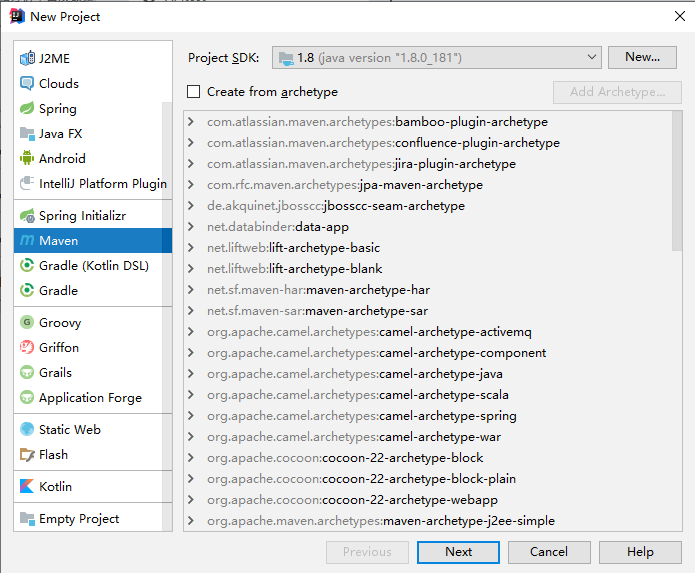Expand camel-archetype-activemq node
Image resolution: width=695 pixels, height=573 pixels.
tap(191, 331)
